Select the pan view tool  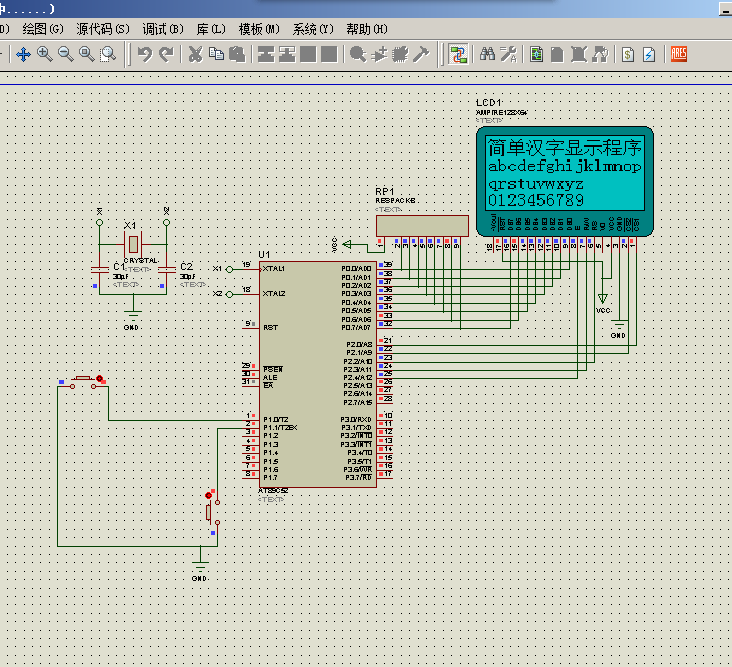23,54
